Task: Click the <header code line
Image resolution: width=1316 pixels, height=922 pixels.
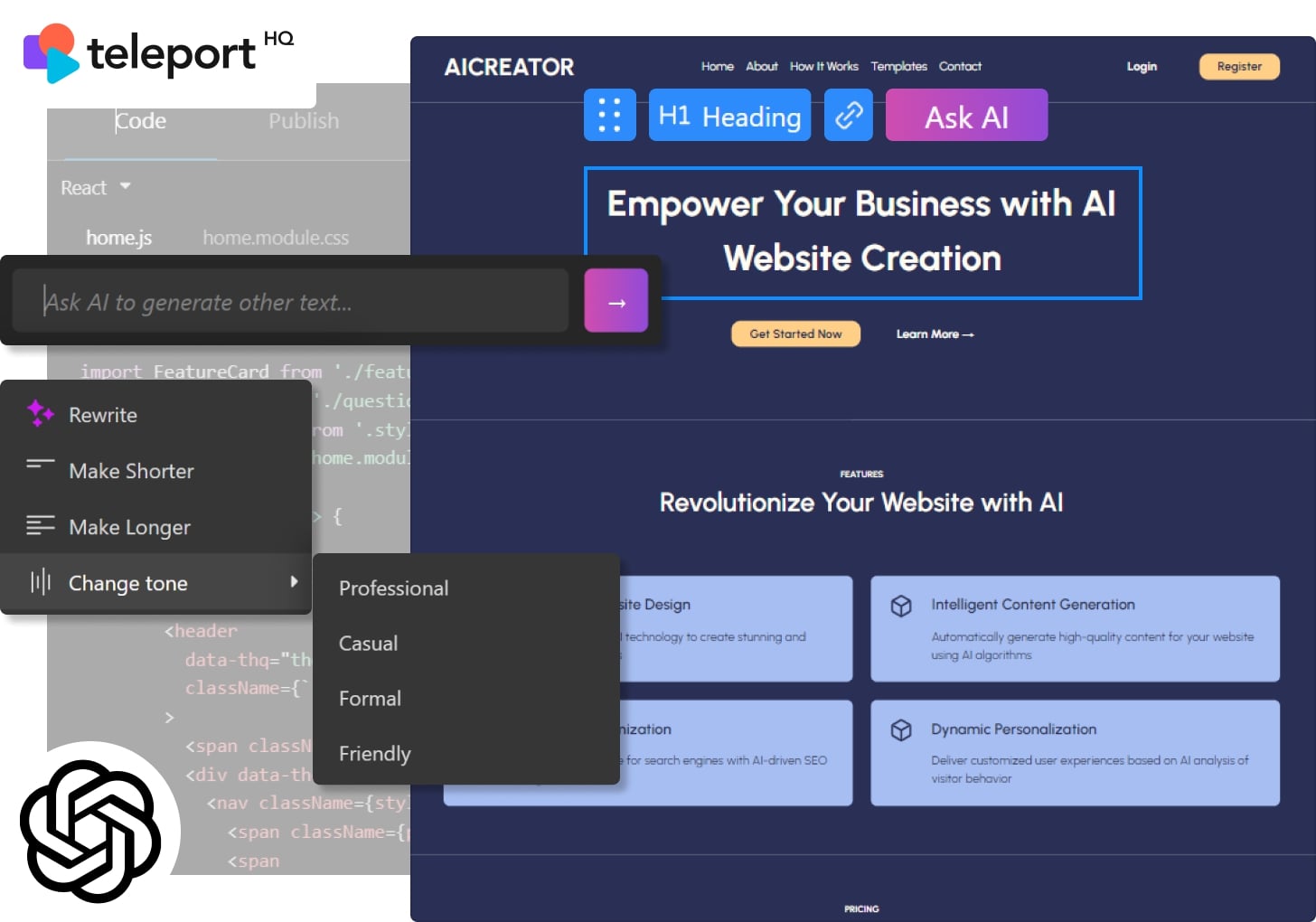Action: pyautogui.click(x=201, y=630)
